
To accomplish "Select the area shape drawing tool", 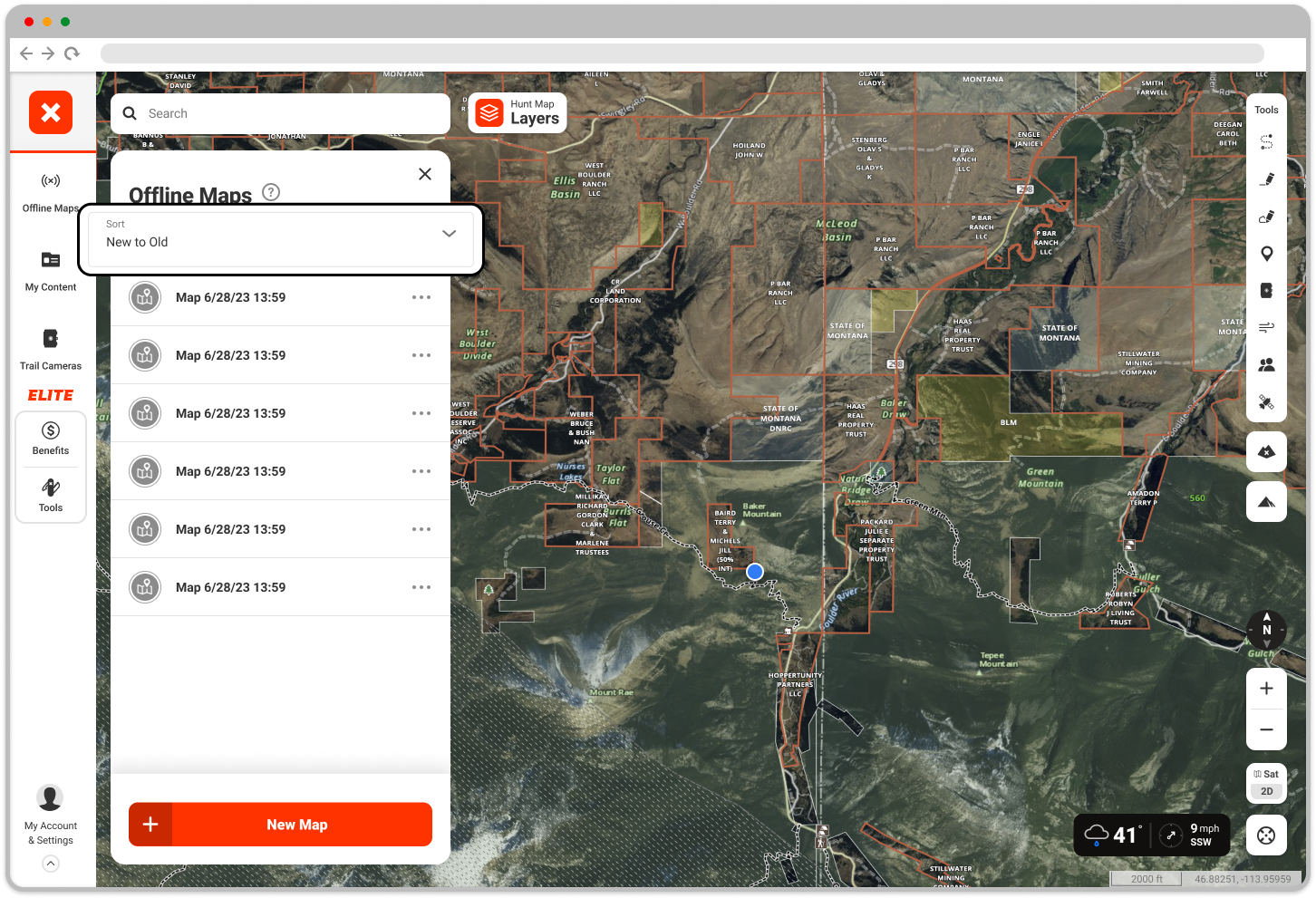I will (x=1266, y=217).
